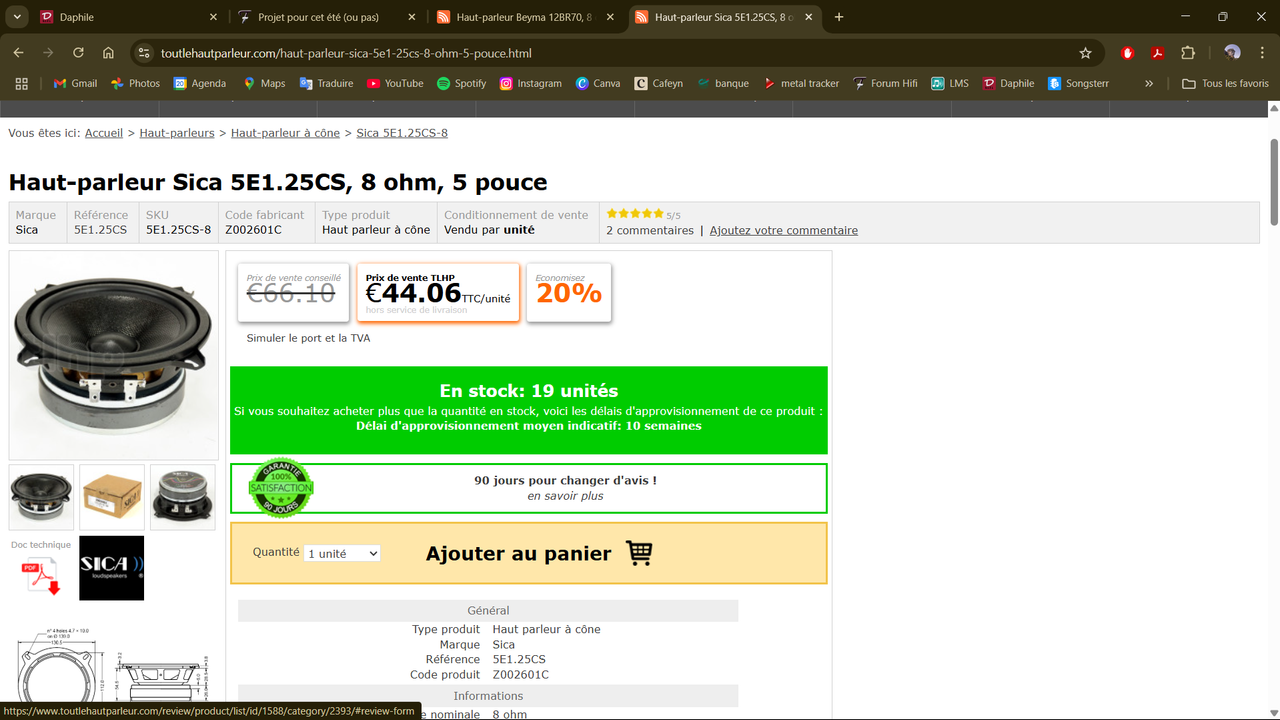
Task: Open the Photos bookmark
Action: pyautogui.click(x=135, y=83)
